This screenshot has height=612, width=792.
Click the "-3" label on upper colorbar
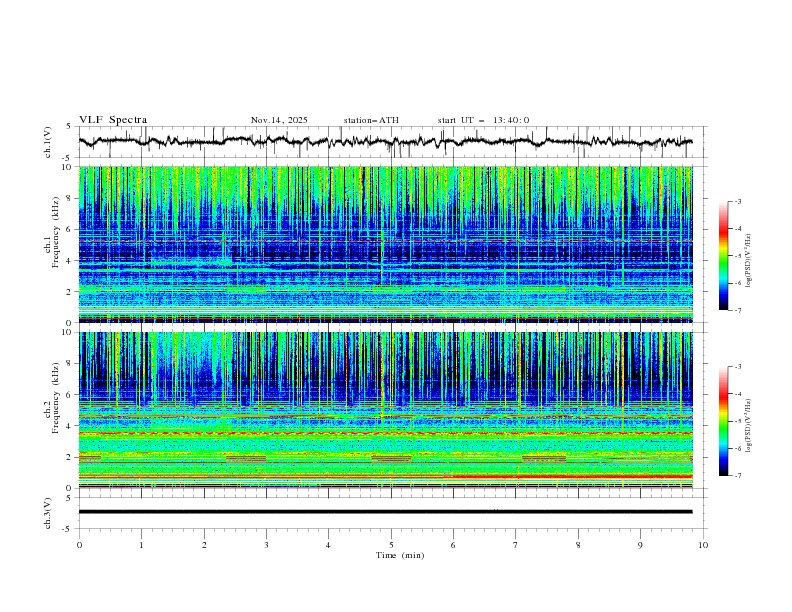(x=738, y=201)
